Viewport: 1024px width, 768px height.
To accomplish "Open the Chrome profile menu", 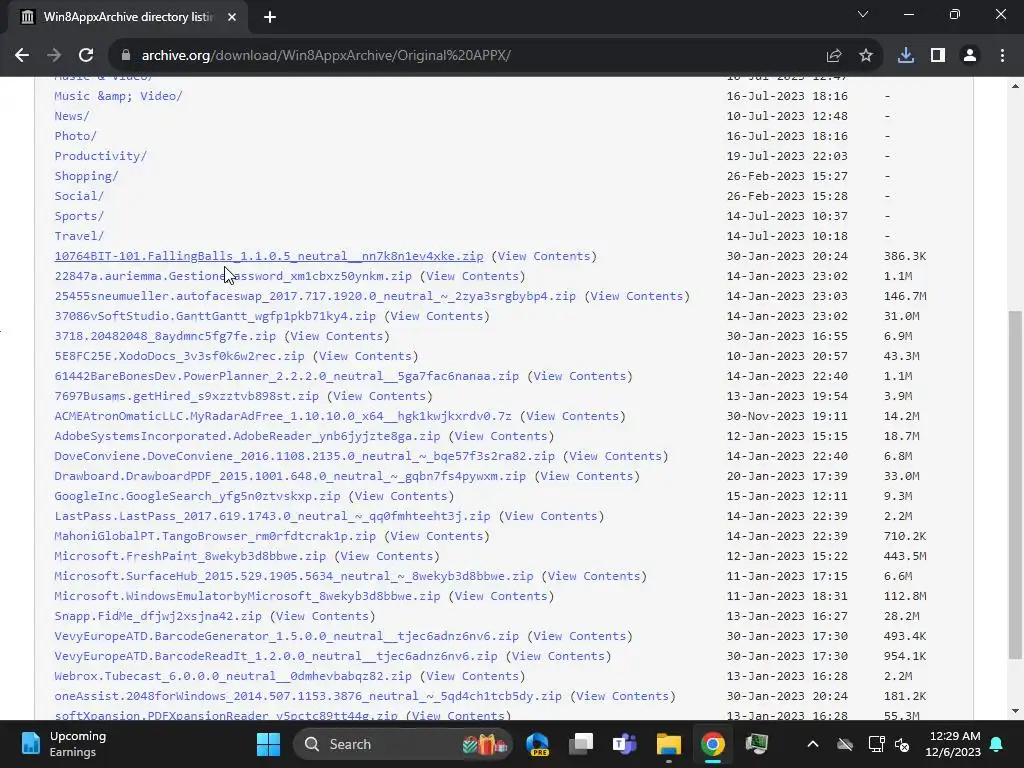I will point(970,56).
